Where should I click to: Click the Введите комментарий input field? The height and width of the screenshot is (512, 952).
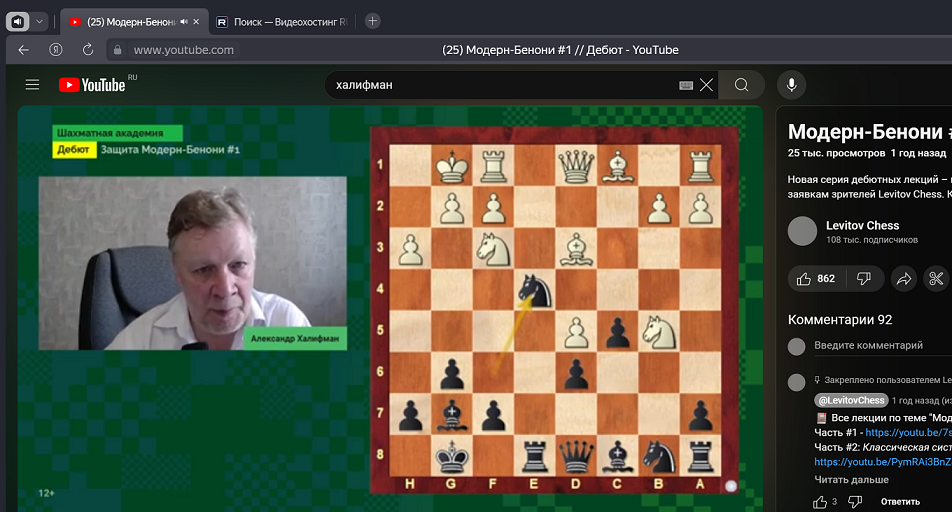868,346
